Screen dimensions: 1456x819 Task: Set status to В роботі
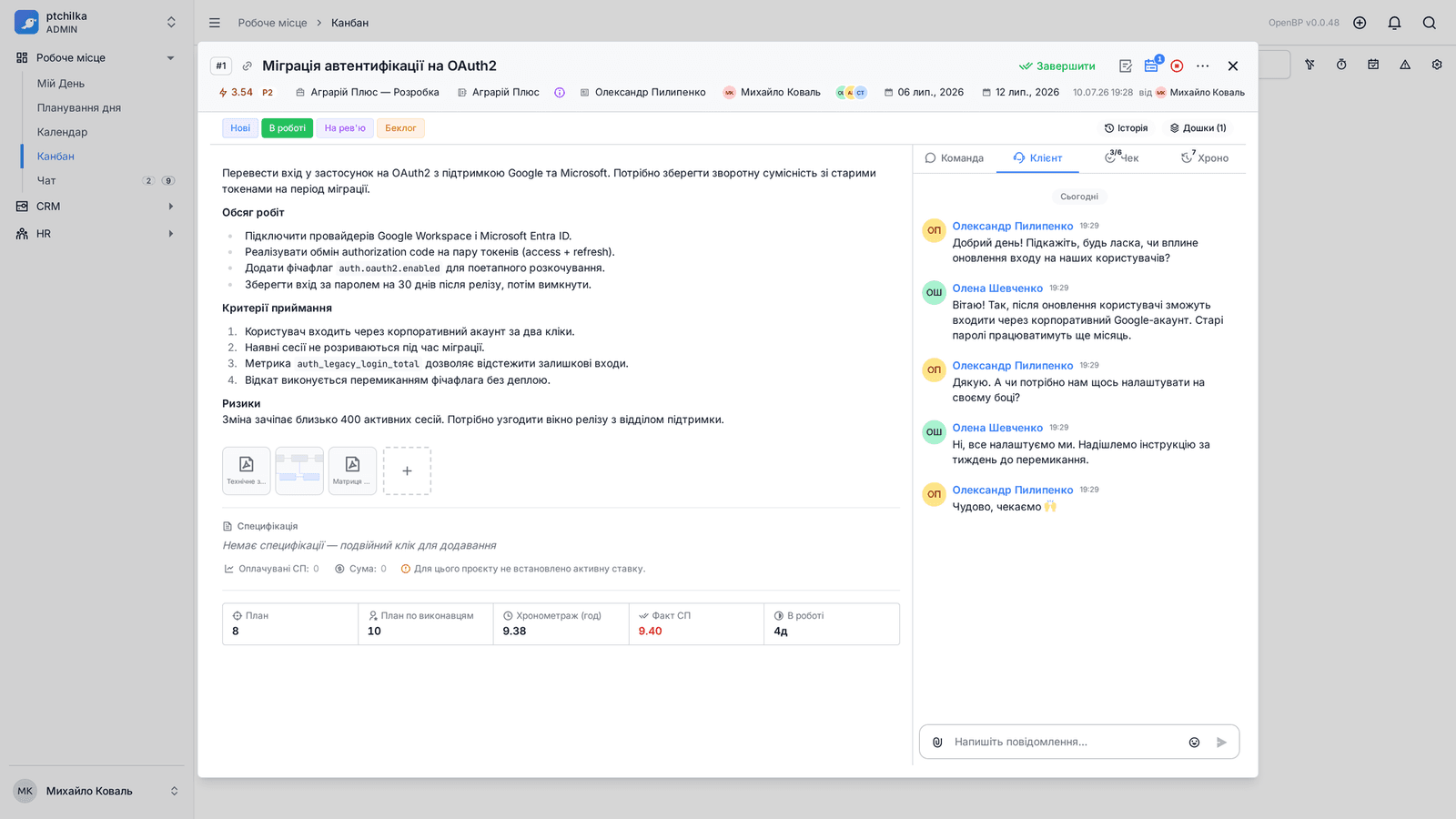[287, 128]
